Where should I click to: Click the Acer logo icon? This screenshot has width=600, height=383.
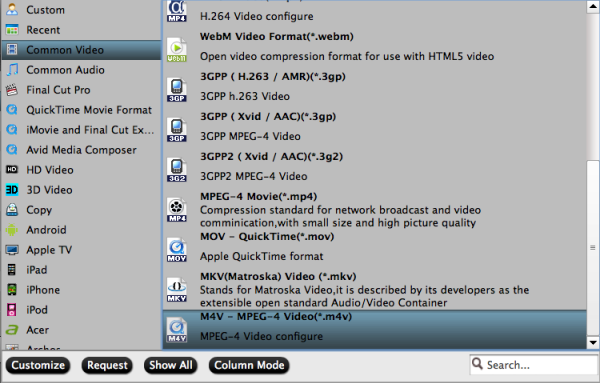click(x=12, y=330)
